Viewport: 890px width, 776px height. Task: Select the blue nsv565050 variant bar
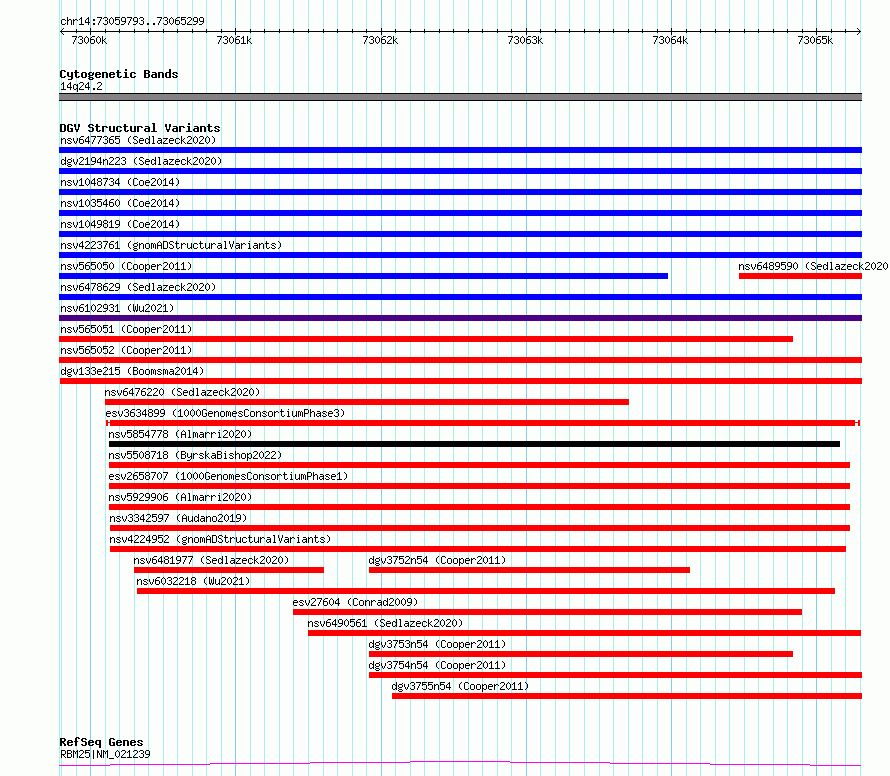(363, 276)
